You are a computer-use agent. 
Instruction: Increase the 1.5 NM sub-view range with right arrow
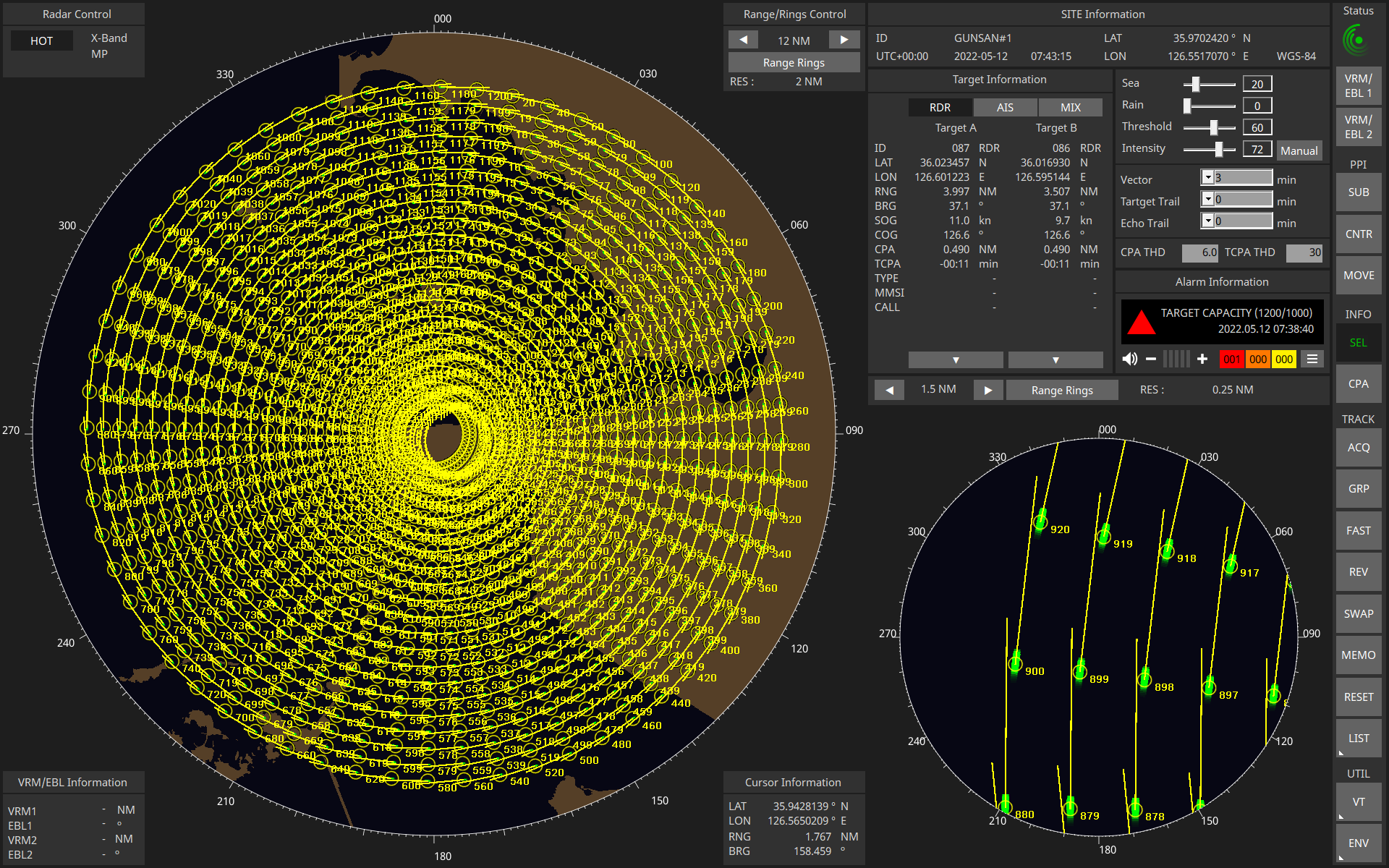point(987,390)
